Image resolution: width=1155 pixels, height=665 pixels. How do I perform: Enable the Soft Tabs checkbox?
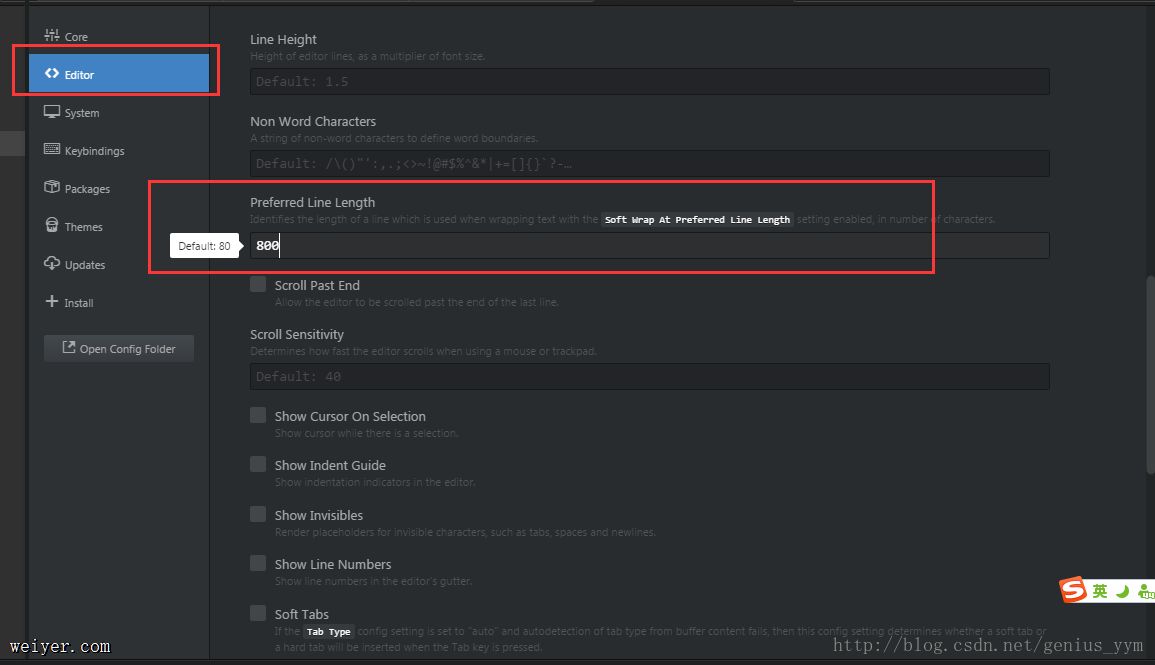click(x=258, y=614)
